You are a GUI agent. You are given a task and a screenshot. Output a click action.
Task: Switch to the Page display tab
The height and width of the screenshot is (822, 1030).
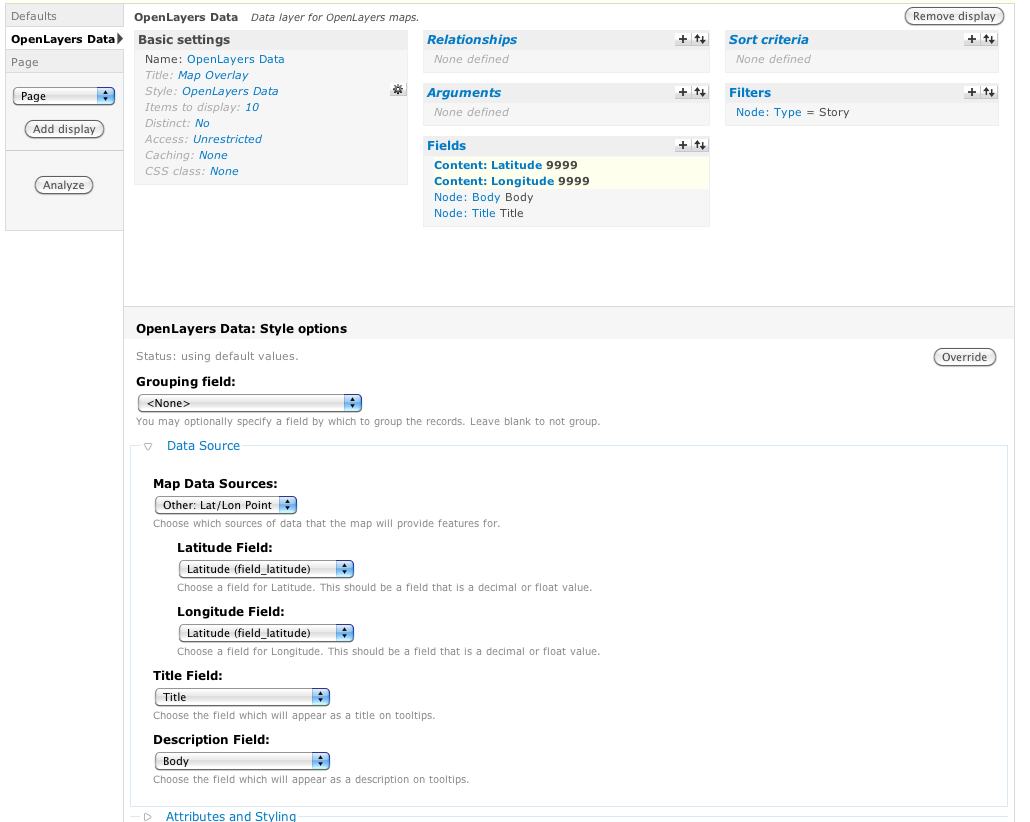[64, 62]
